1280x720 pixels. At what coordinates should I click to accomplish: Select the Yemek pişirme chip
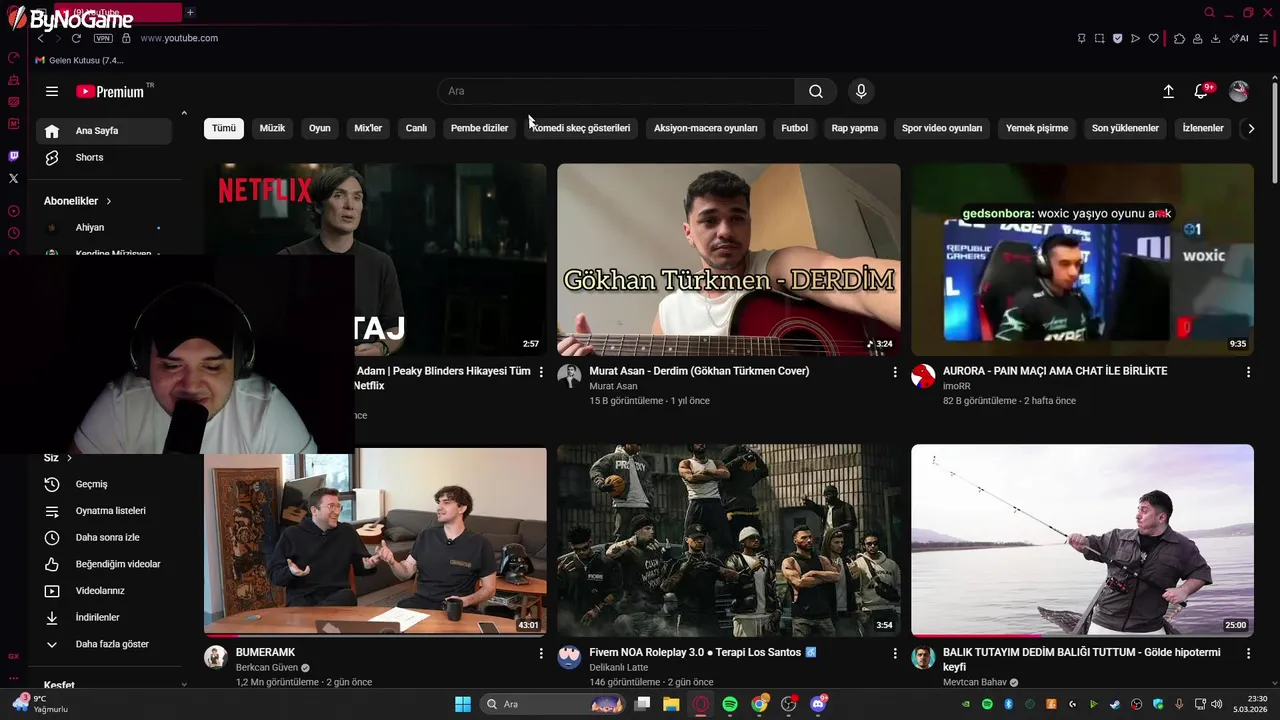coord(1037,128)
